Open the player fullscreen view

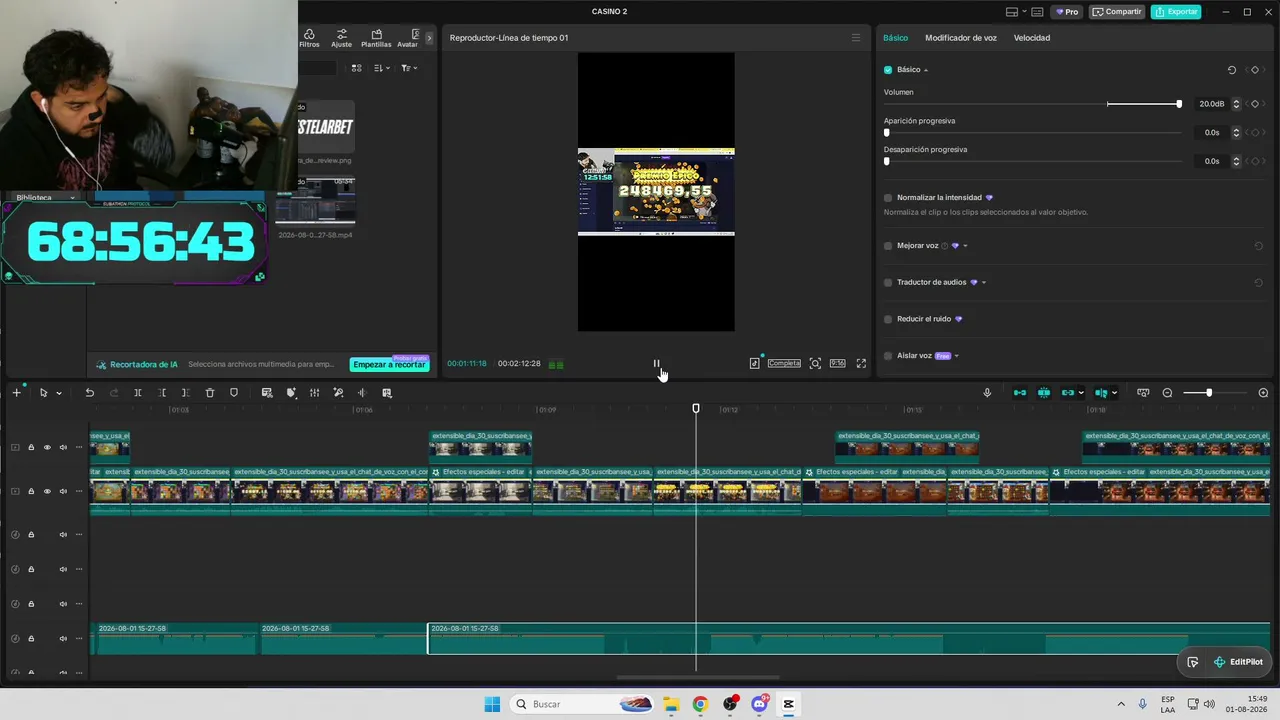(x=861, y=363)
